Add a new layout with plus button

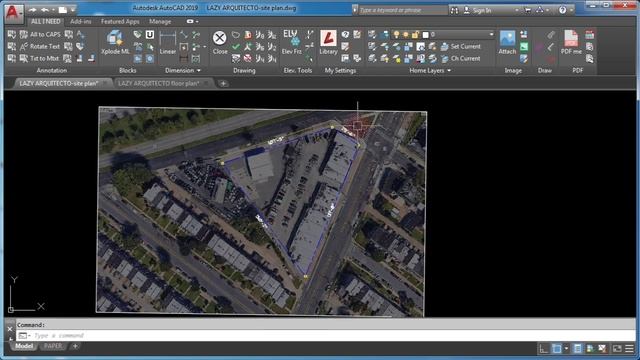click(75, 346)
